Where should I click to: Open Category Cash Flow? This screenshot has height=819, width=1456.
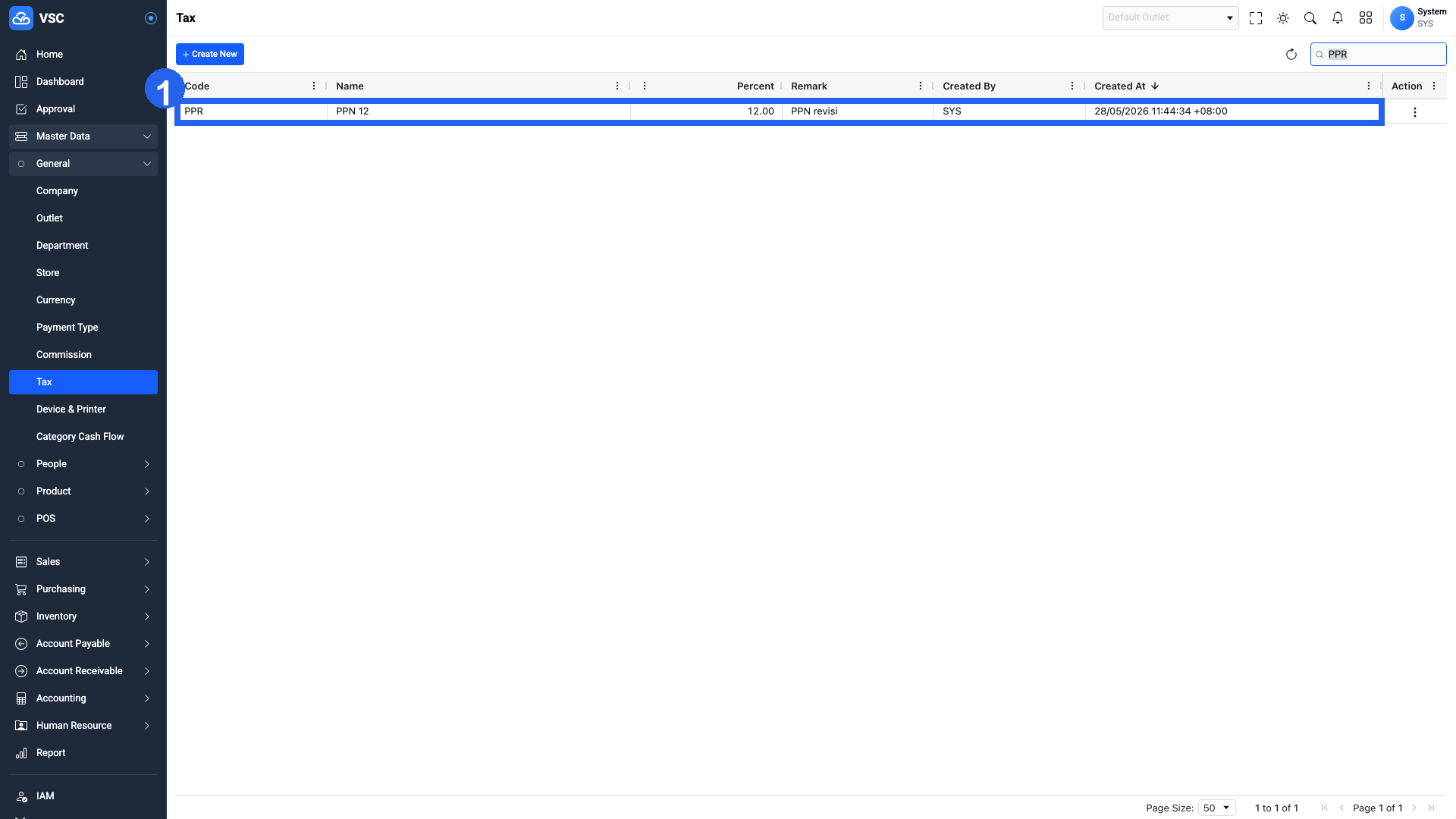83,437
